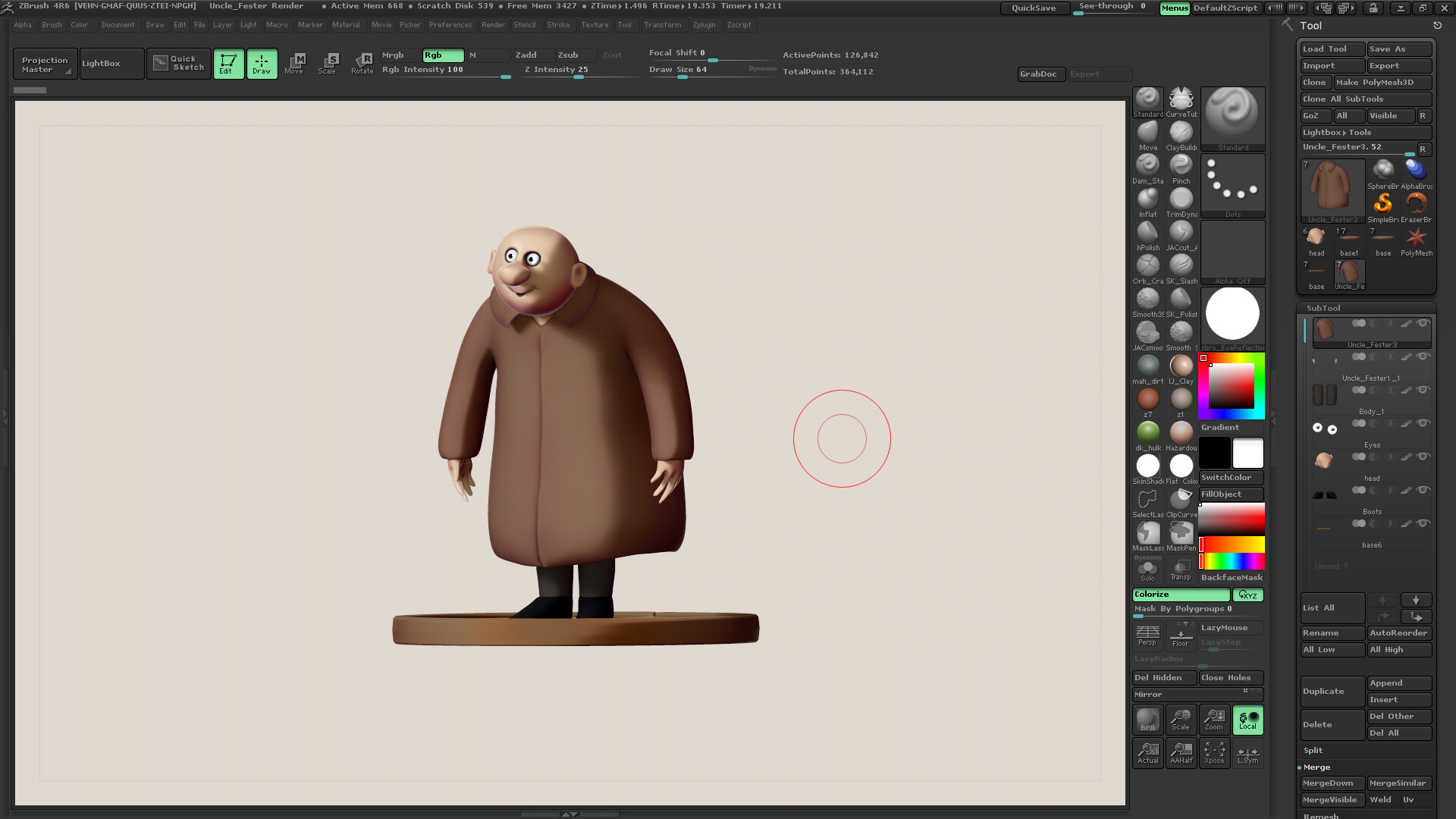1456x819 pixels.
Task: Pick the Orb_Cracks brush
Action: point(1147,269)
